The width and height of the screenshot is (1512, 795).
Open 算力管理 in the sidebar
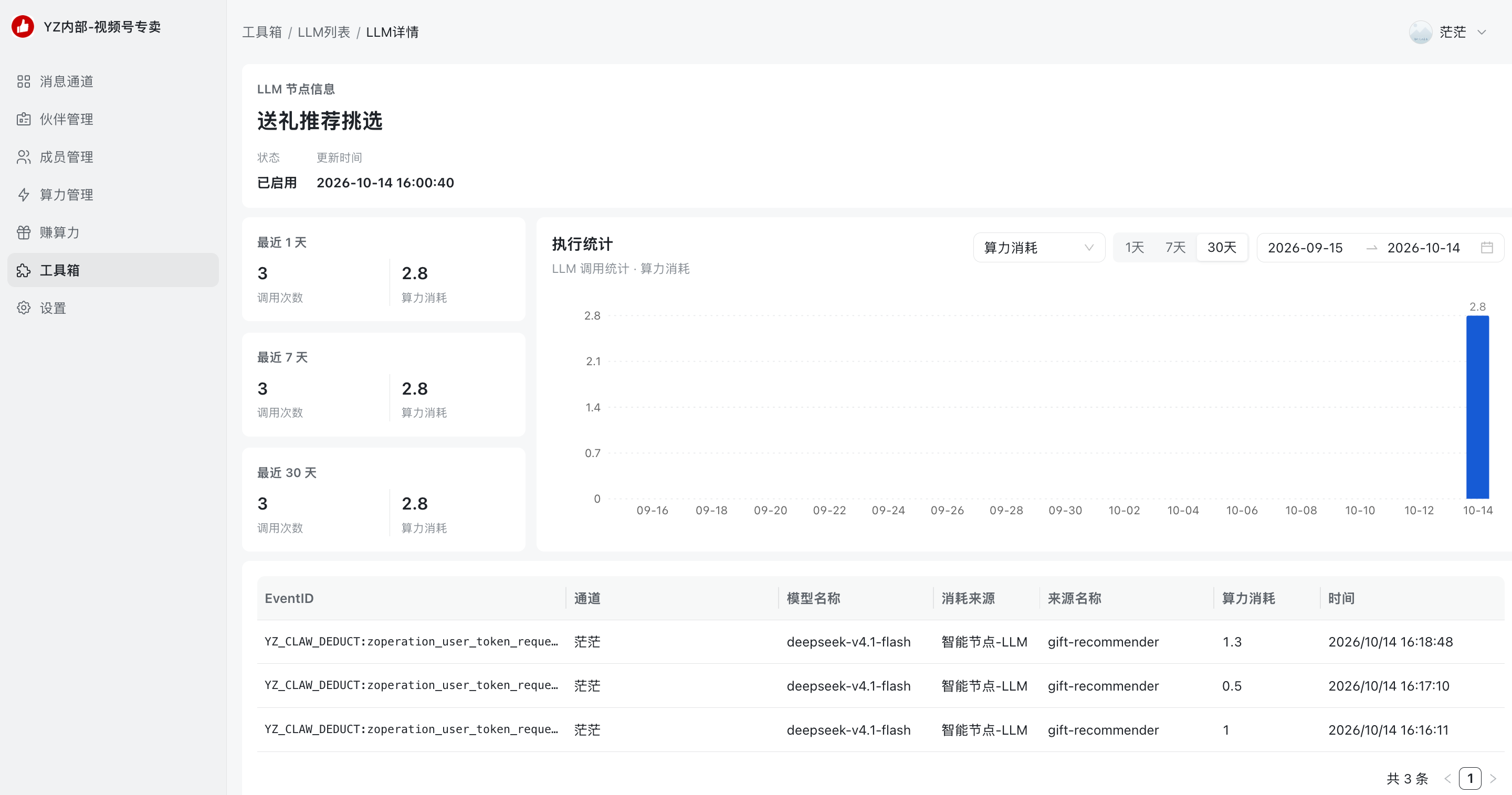point(113,195)
